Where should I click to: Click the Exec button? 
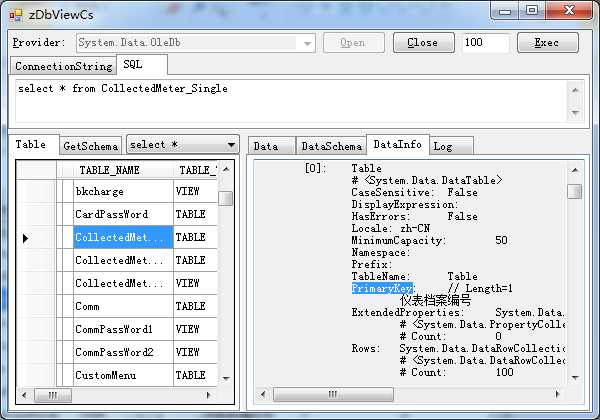point(548,42)
